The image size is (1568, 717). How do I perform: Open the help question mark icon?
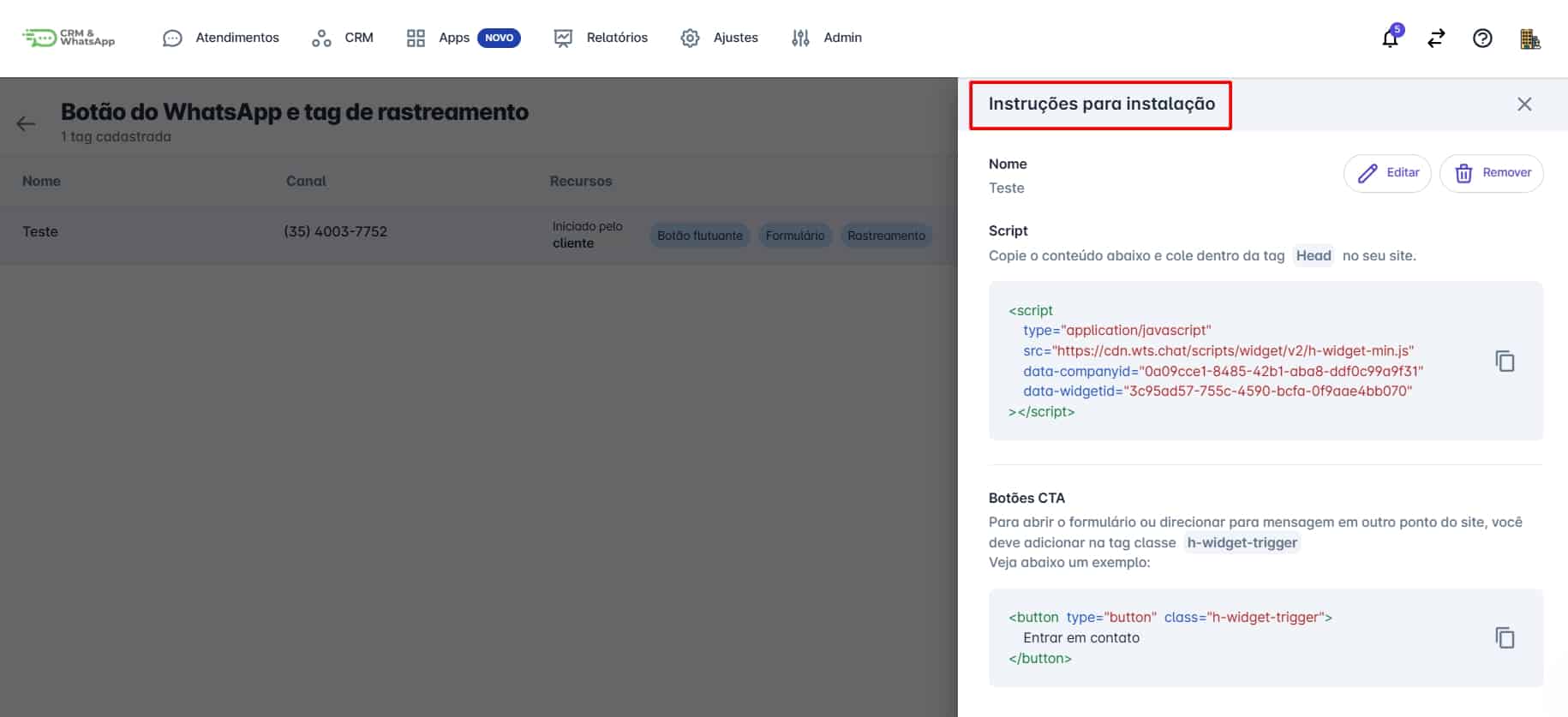(1482, 38)
